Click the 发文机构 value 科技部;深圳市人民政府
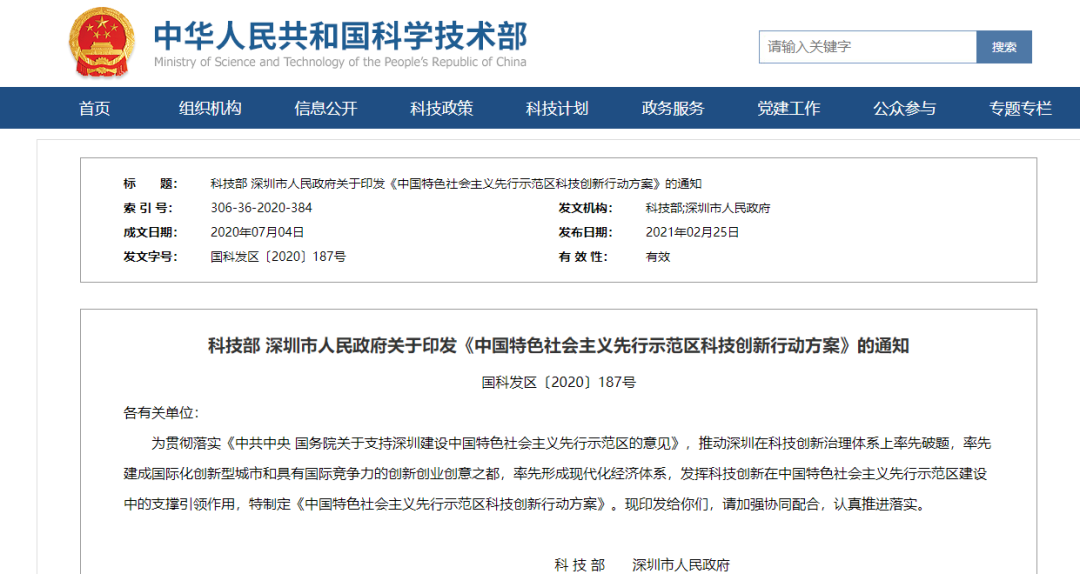Image resolution: width=1080 pixels, height=574 pixels. [707, 208]
